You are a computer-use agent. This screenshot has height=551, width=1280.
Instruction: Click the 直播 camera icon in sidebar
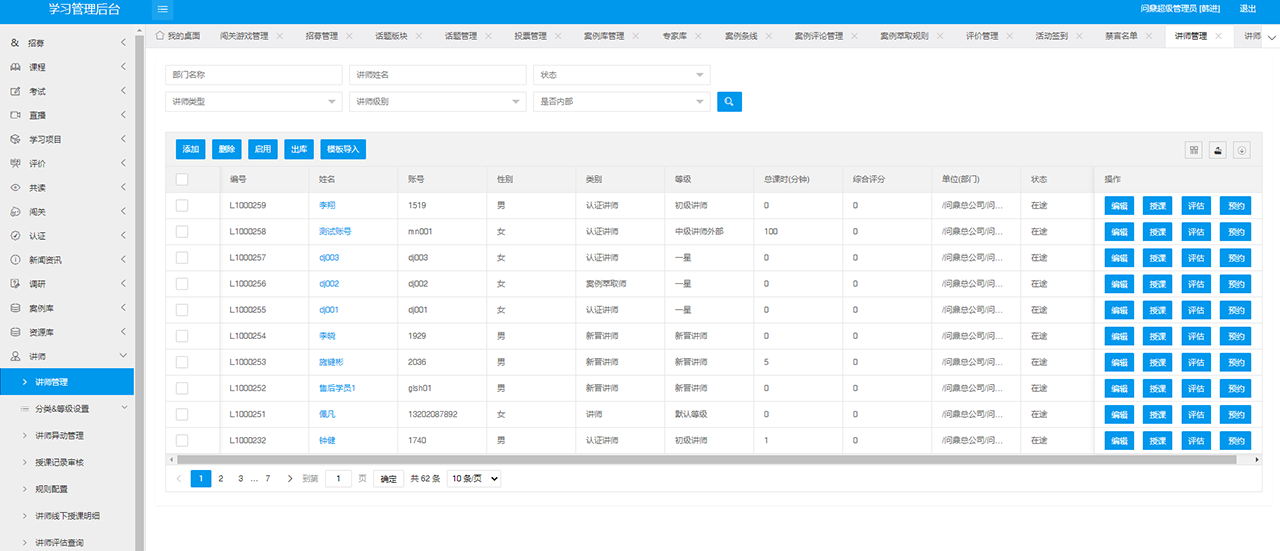tap(15, 115)
